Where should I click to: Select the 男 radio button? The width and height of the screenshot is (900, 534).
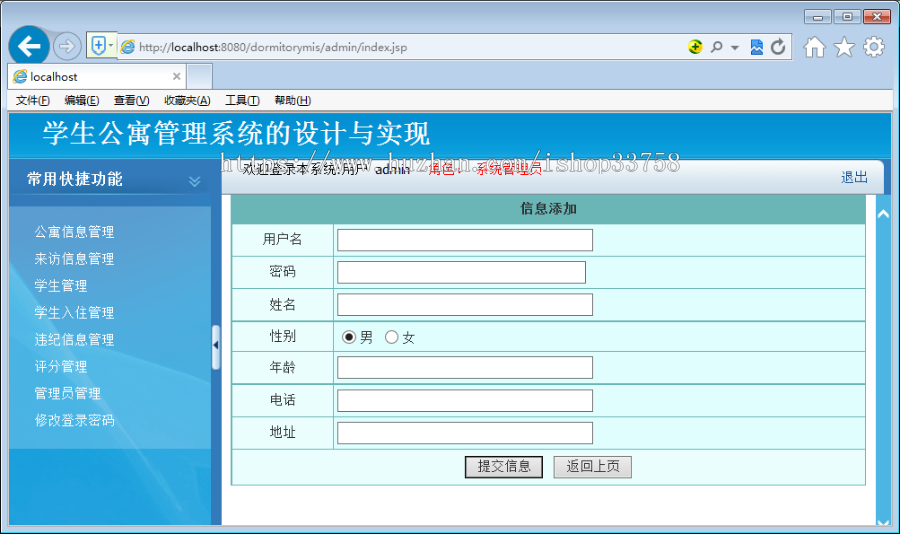(348, 337)
